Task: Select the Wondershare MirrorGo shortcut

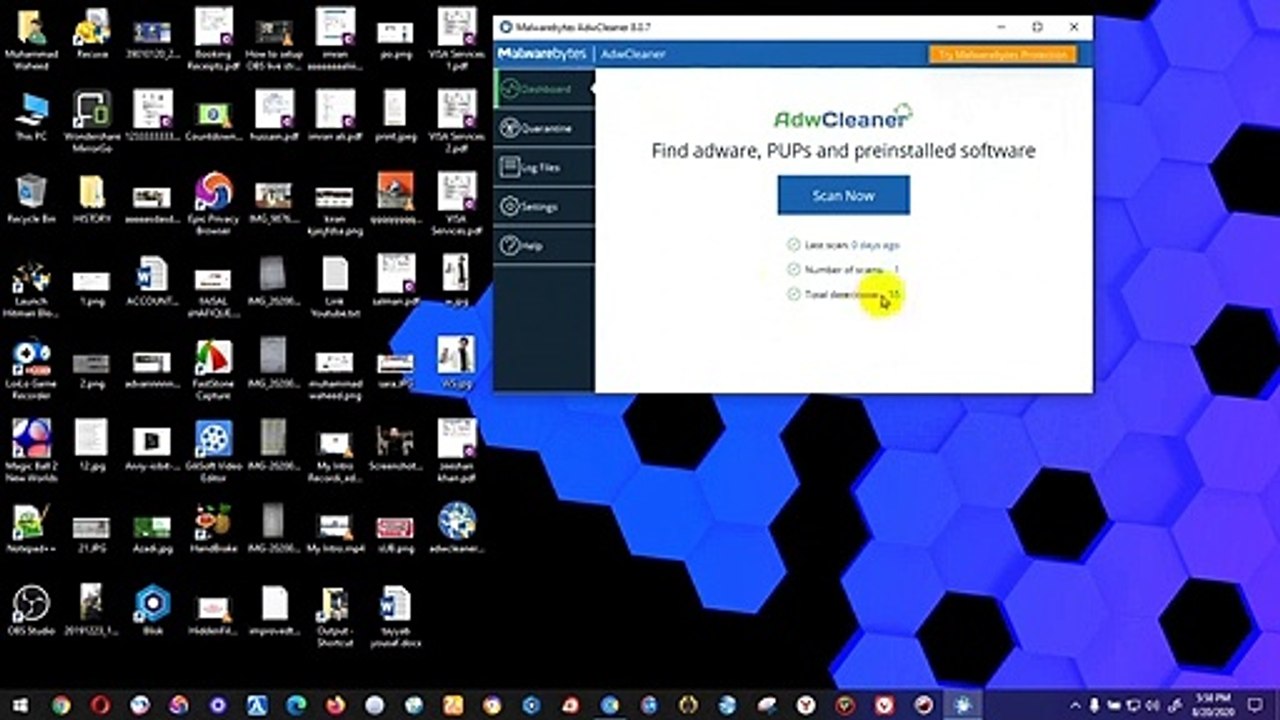Action: 92,120
